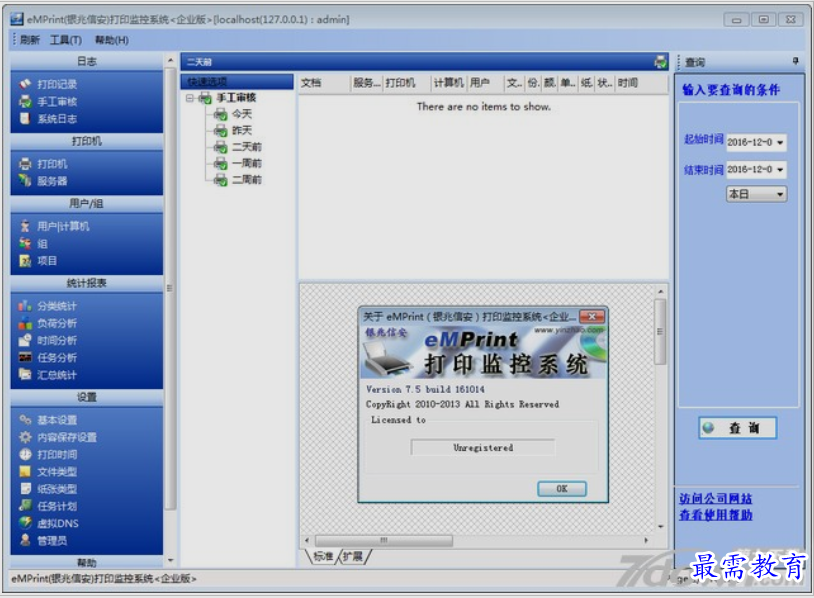Collapse the 手工审核 tree node
This screenshot has width=814, height=598.
[x=190, y=98]
